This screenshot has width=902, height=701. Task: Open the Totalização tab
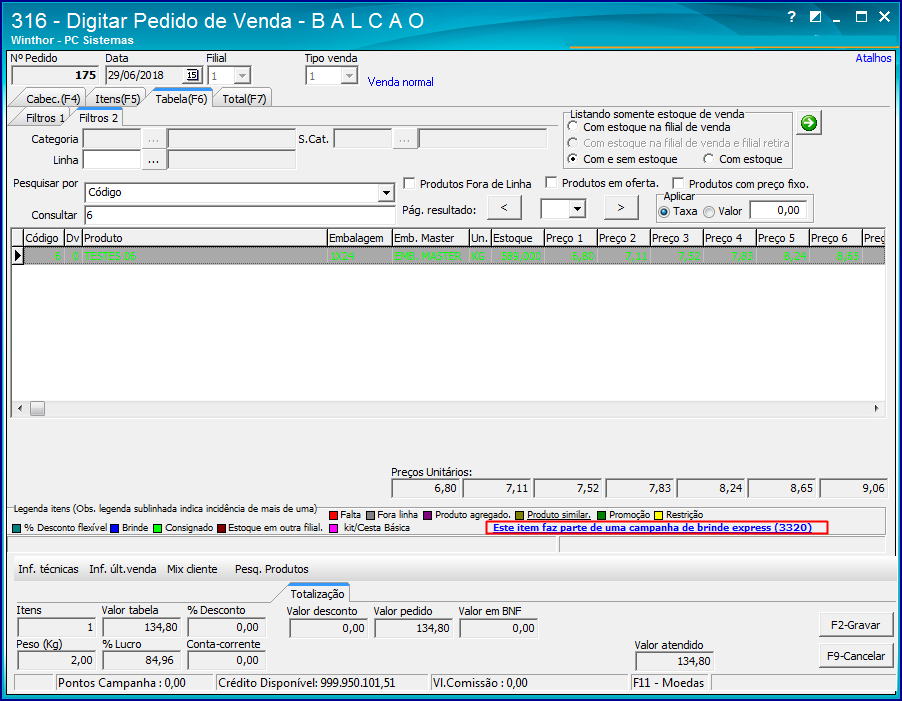pos(317,593)
